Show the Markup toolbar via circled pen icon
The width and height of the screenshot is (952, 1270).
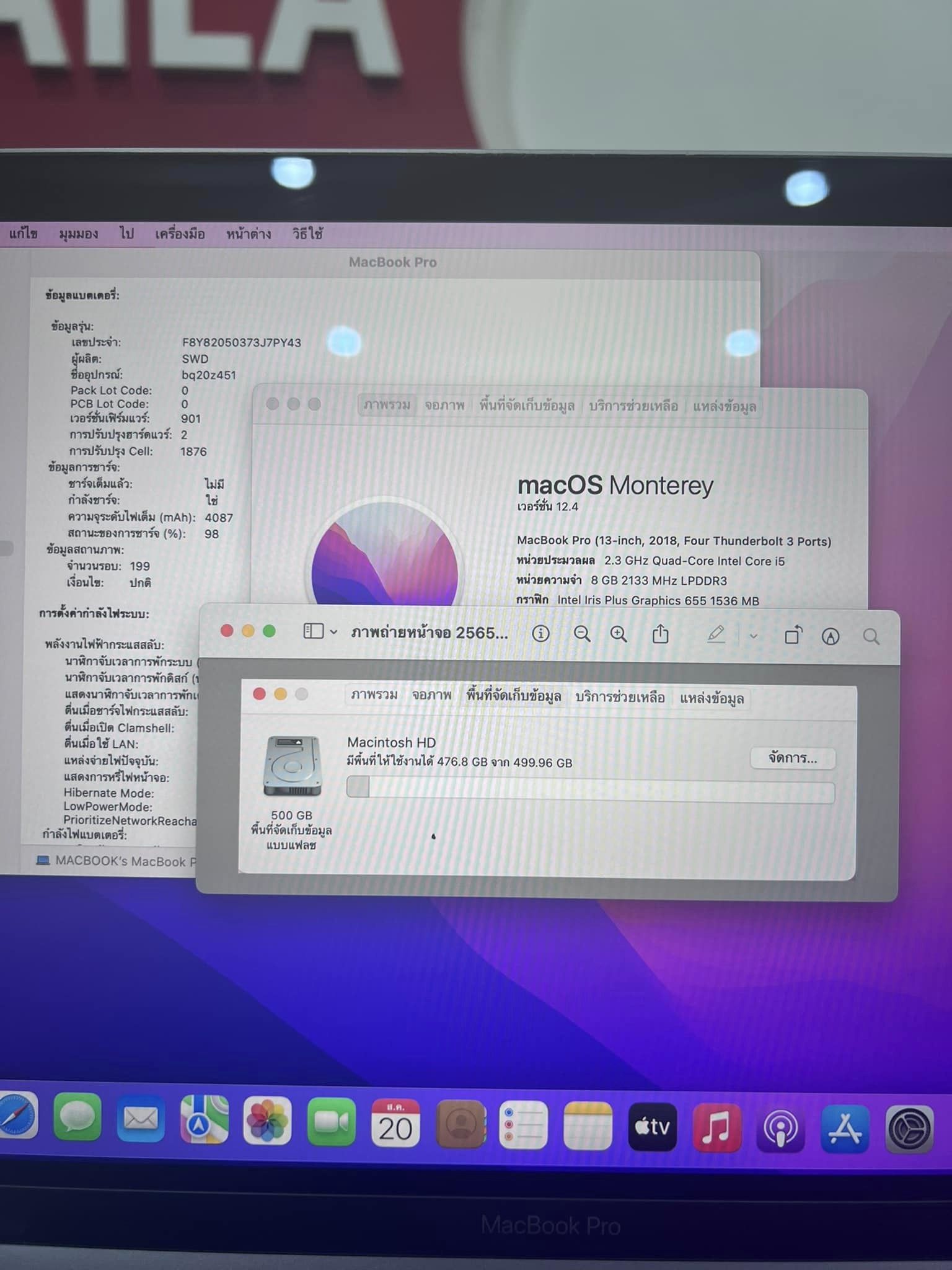830,636
